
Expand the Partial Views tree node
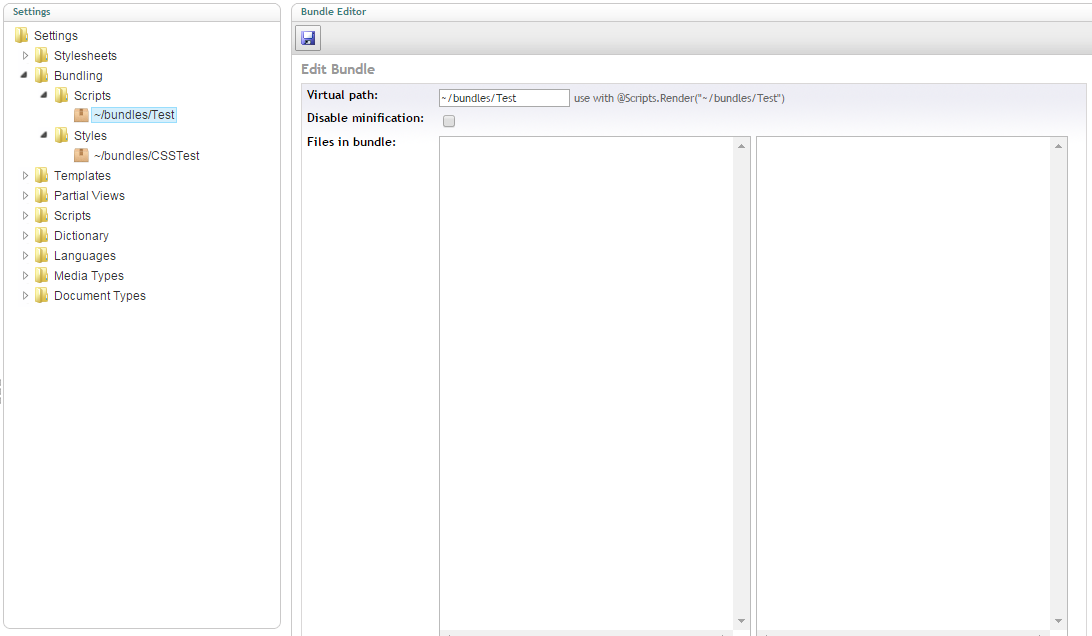26,195
